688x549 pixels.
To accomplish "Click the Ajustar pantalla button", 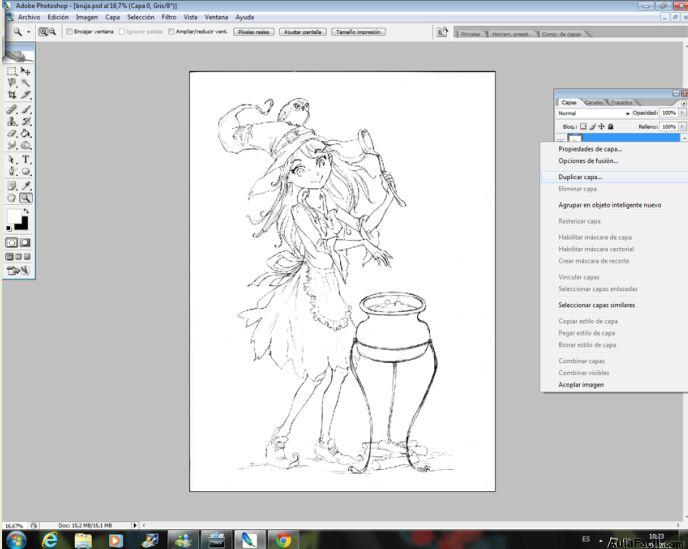I will coord(302,32).
